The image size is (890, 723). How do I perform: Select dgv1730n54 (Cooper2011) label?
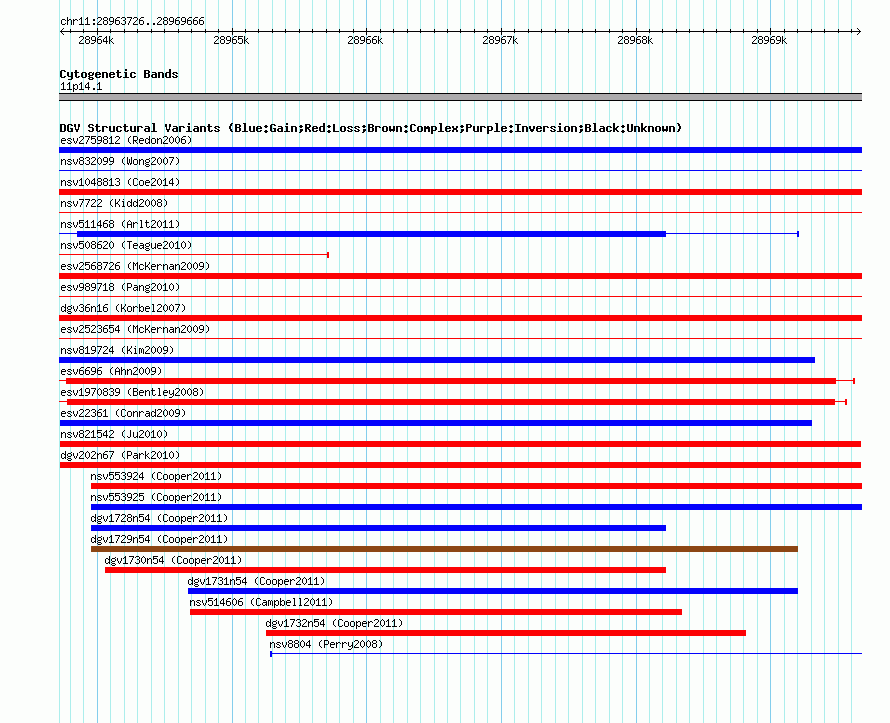pos(173,560)
